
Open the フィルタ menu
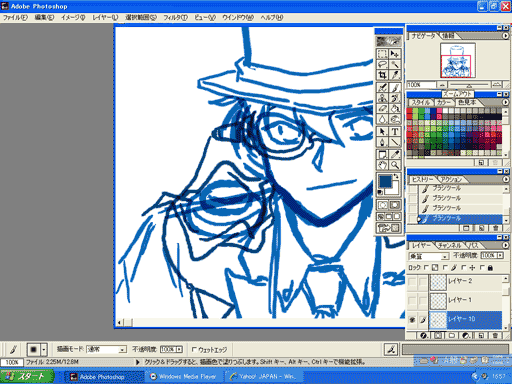coord(175,17)
